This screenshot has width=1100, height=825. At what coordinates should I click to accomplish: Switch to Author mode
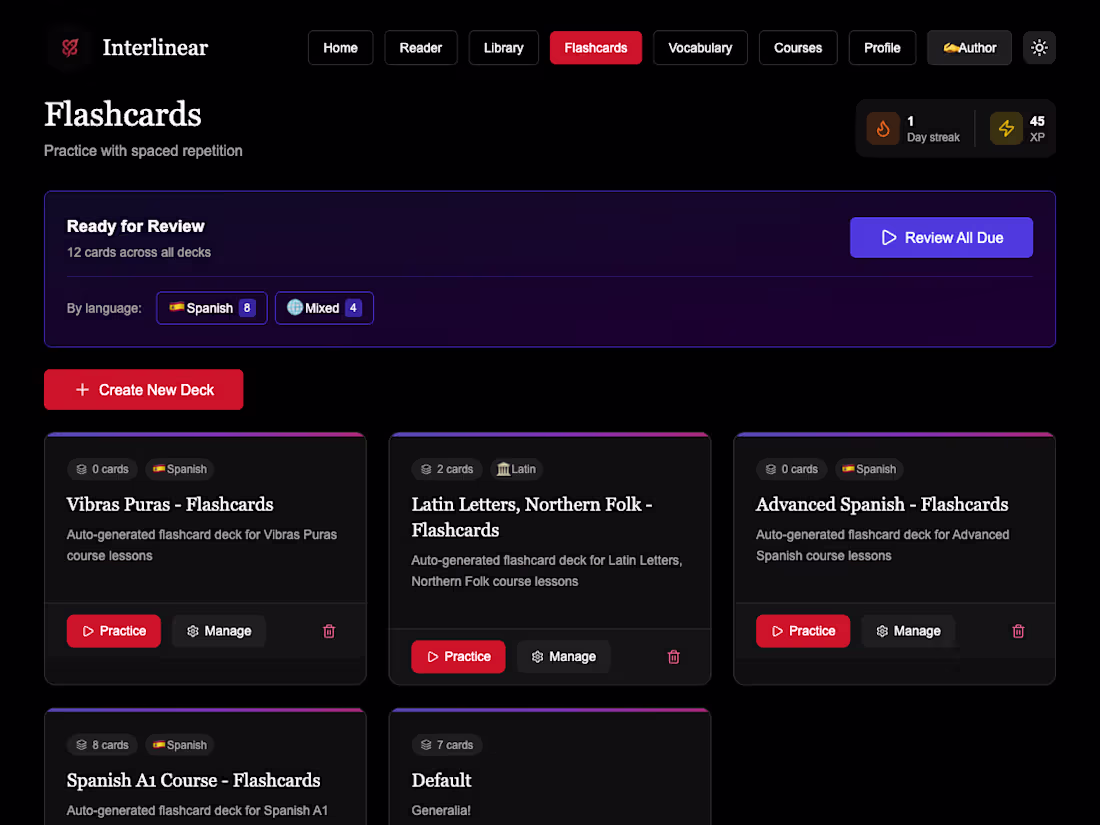pos(969,48)
